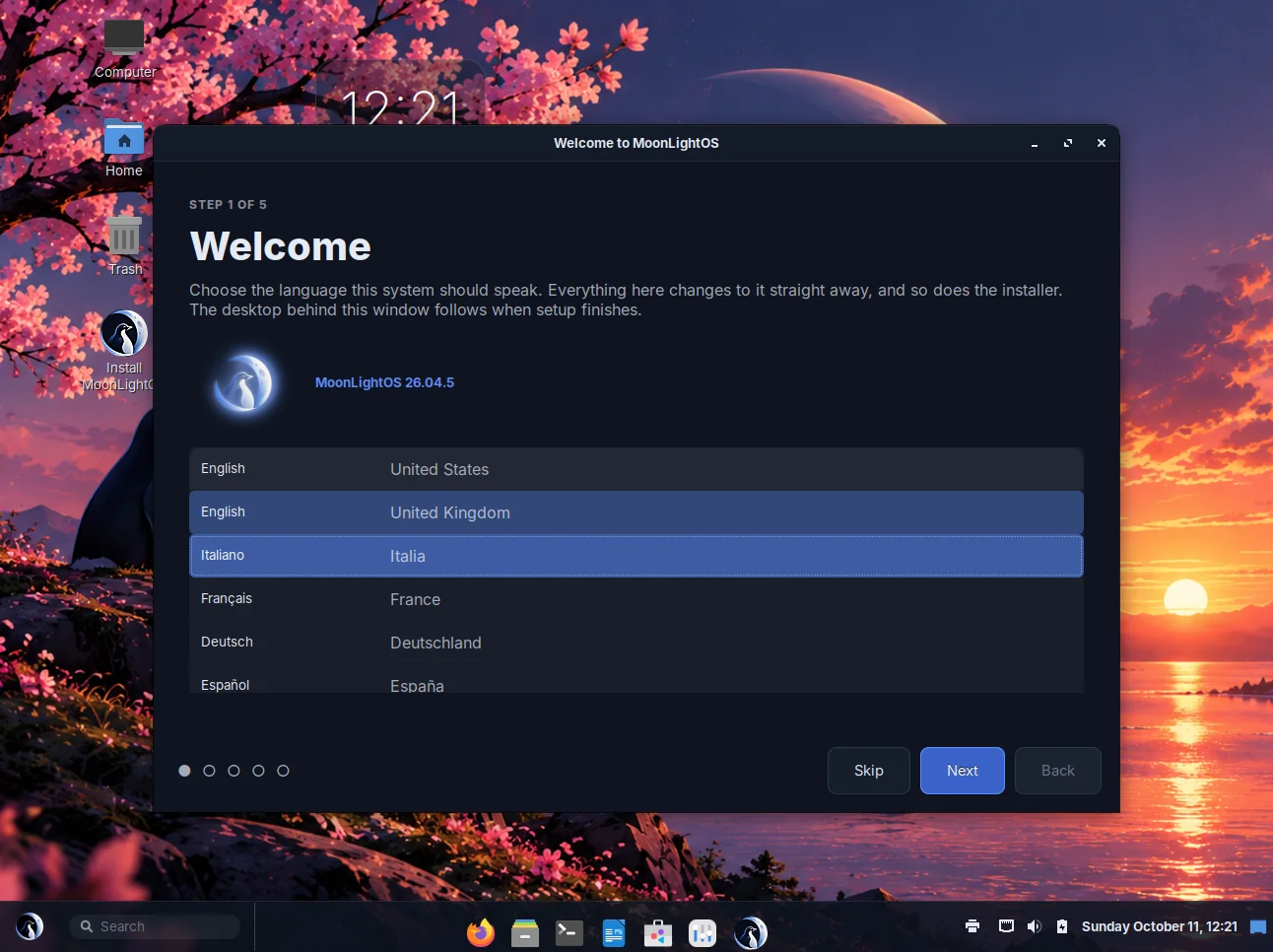Open the blue notifications icon in the tray

1258,926
